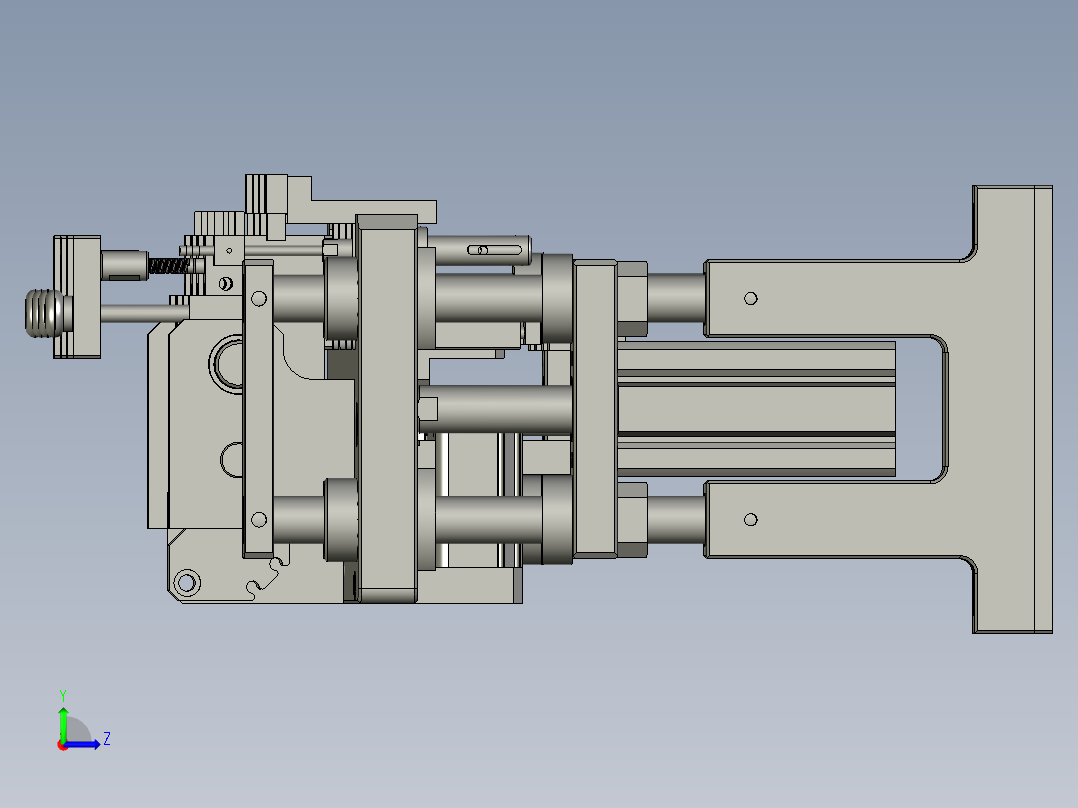This screenshot has height=808, width=1078.
Task: Select the thick vertical center plate
Action: (387, 409)
